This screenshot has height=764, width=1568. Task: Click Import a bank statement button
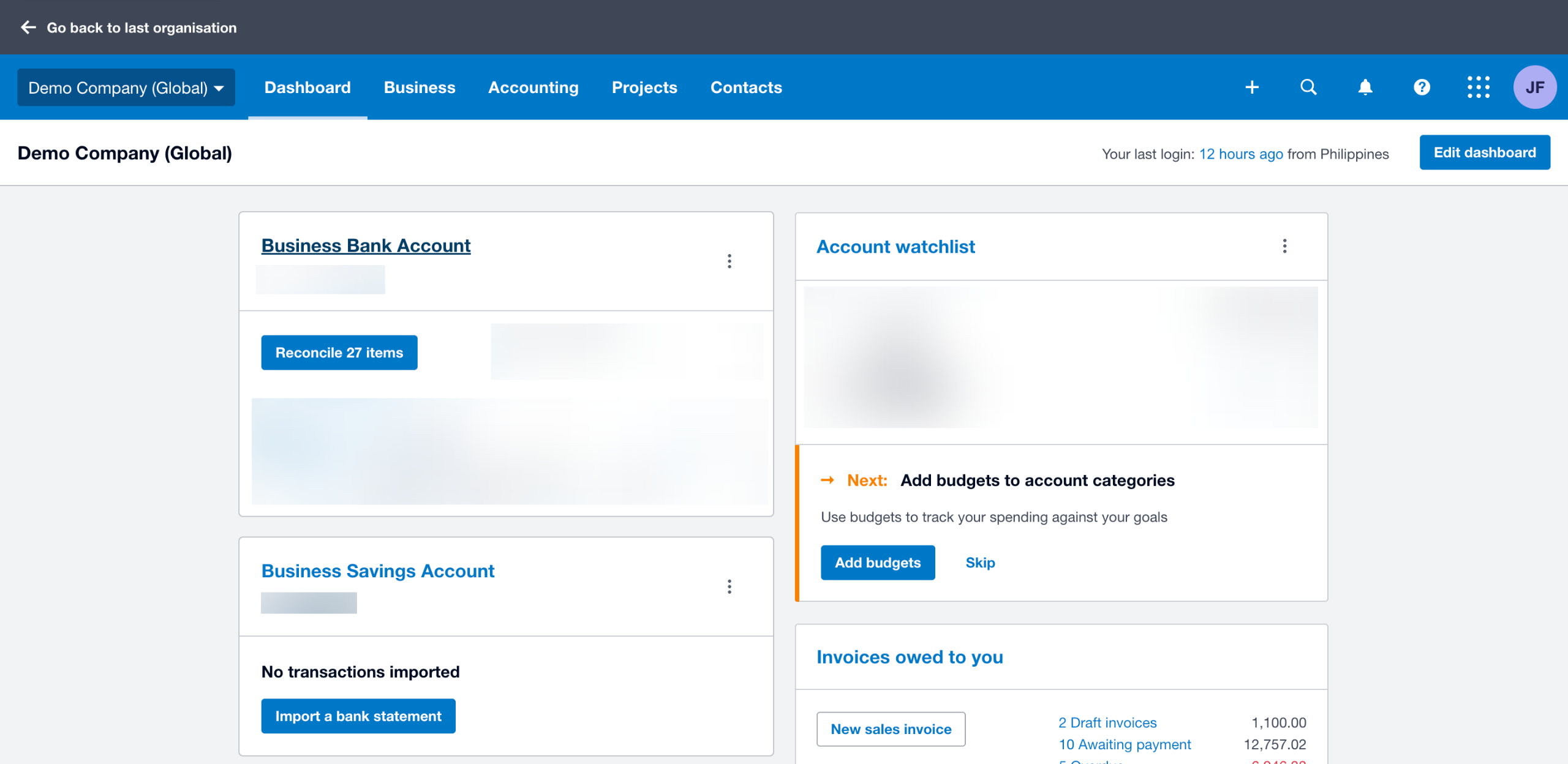(358, 716)
